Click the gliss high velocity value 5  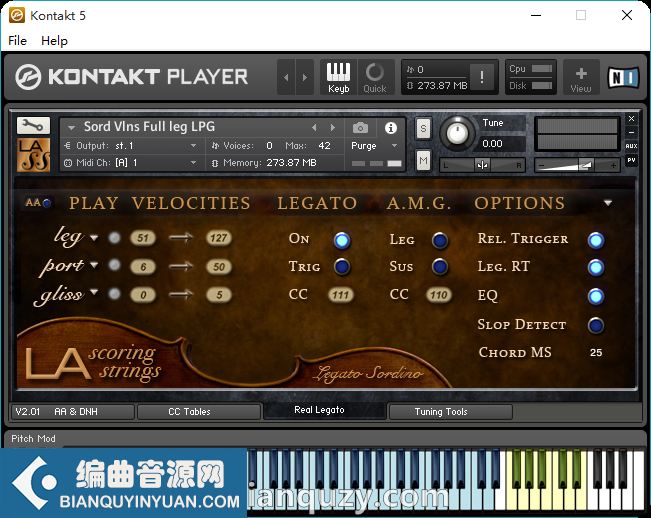click(x=219, y=295)
